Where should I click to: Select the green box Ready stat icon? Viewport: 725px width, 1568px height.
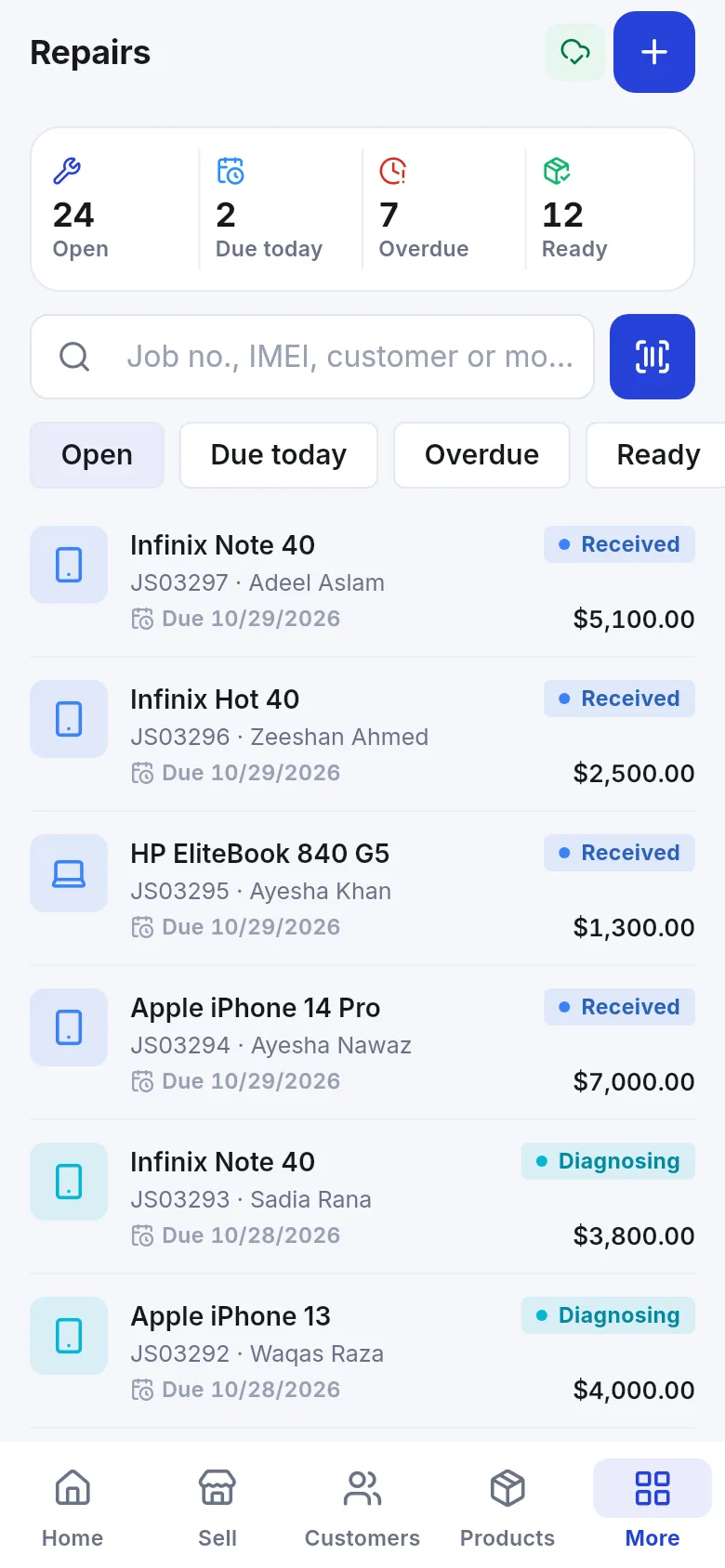[557, 171]
